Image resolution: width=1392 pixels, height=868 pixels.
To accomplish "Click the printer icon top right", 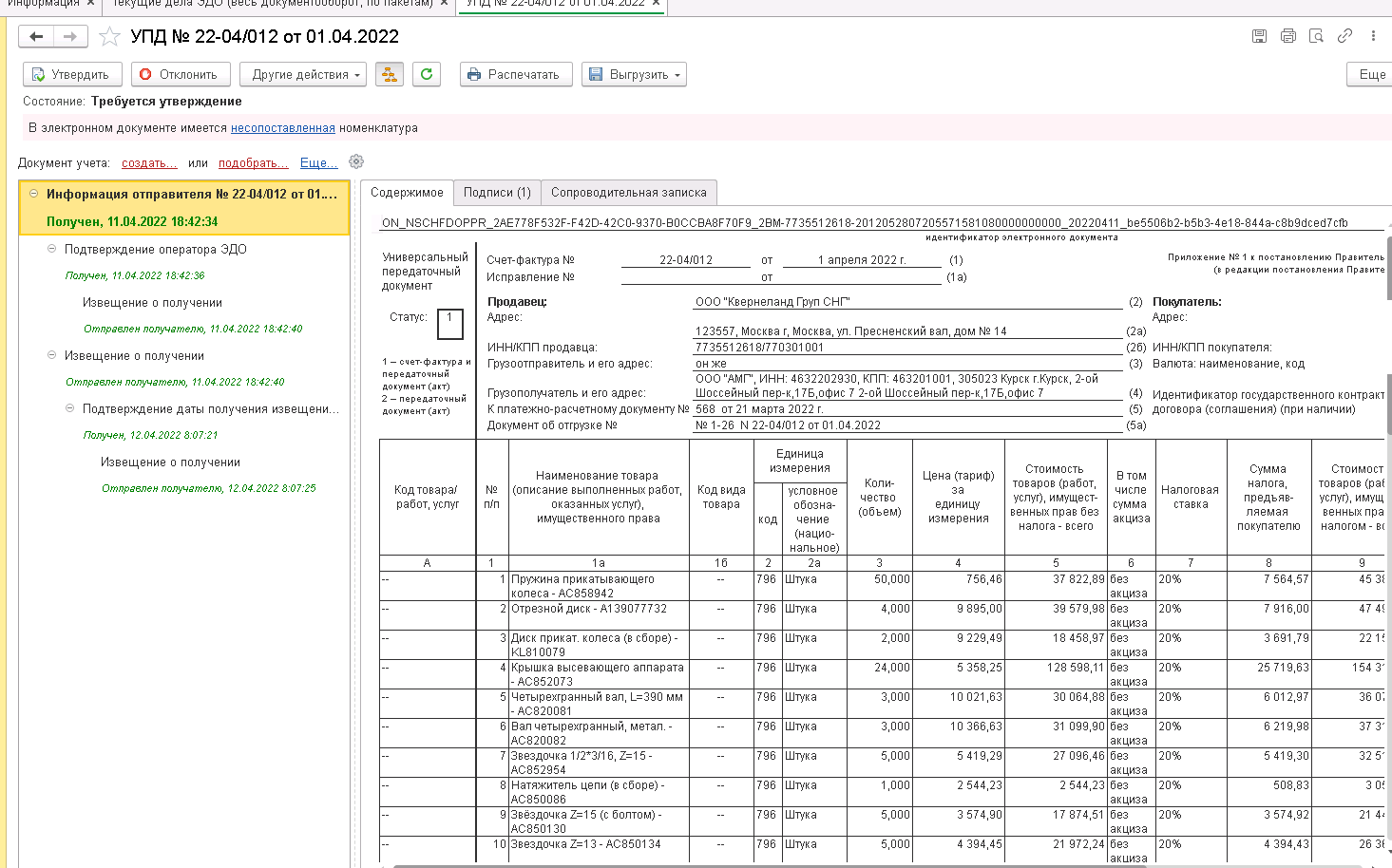I will [x=1287, y=36].
